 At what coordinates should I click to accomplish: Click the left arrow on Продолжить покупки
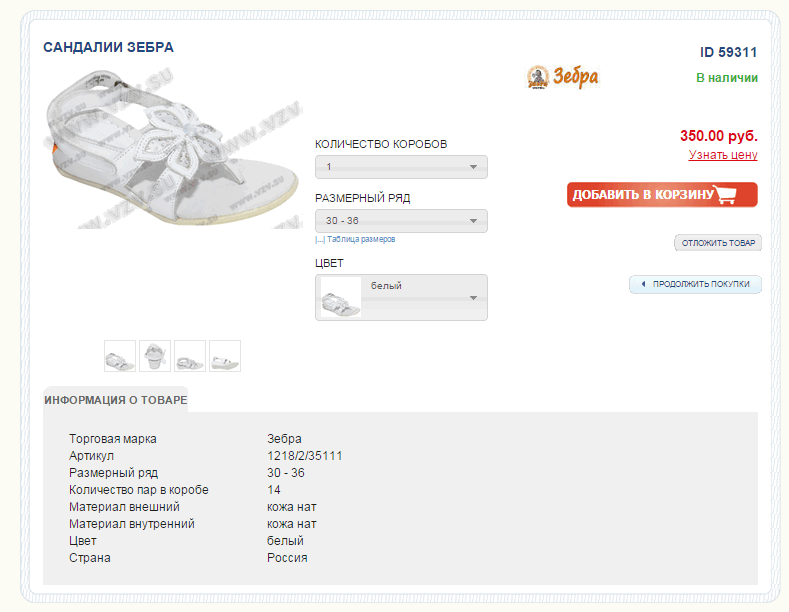642,285
